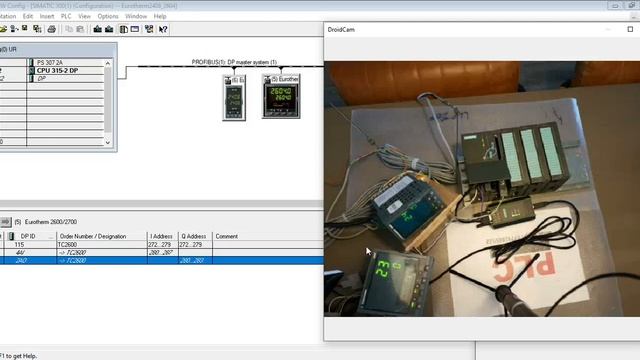The height and width of the screenshot is (360, 640).
Task: Click the DroidCam camera video feed
Action: (482, 189)
